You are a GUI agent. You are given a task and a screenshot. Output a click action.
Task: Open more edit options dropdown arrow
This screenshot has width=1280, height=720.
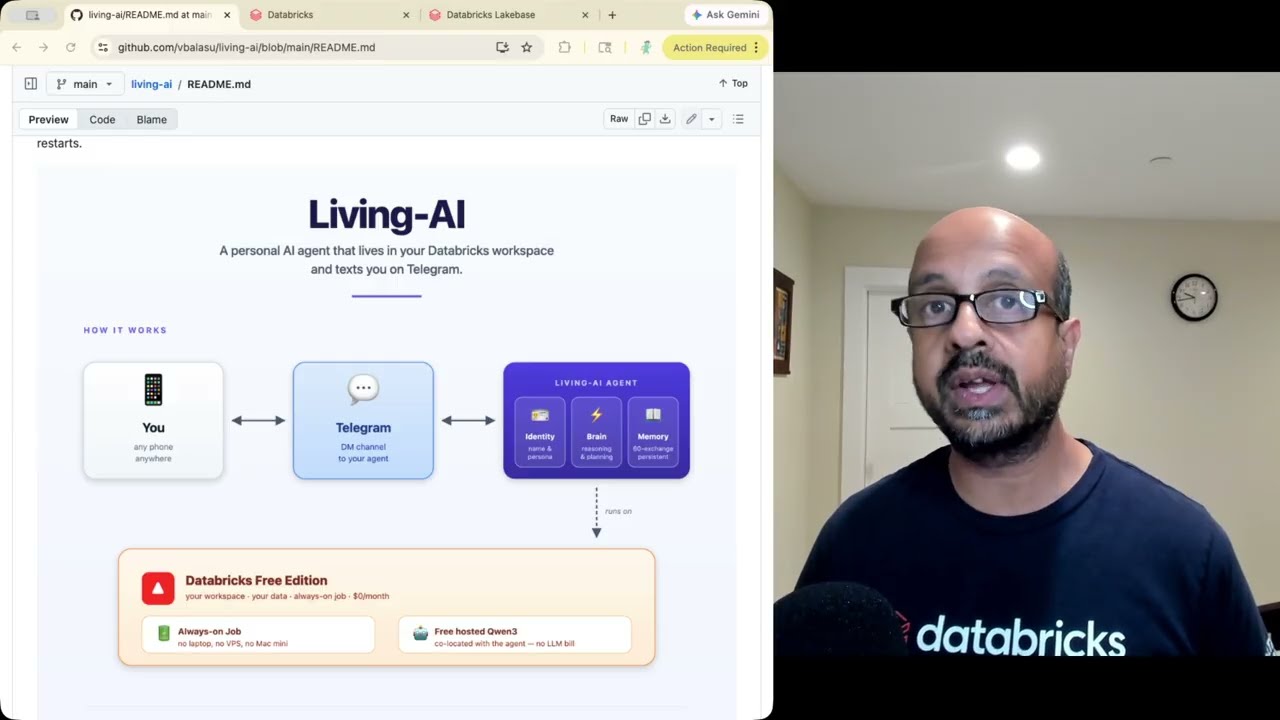(711, 119)
